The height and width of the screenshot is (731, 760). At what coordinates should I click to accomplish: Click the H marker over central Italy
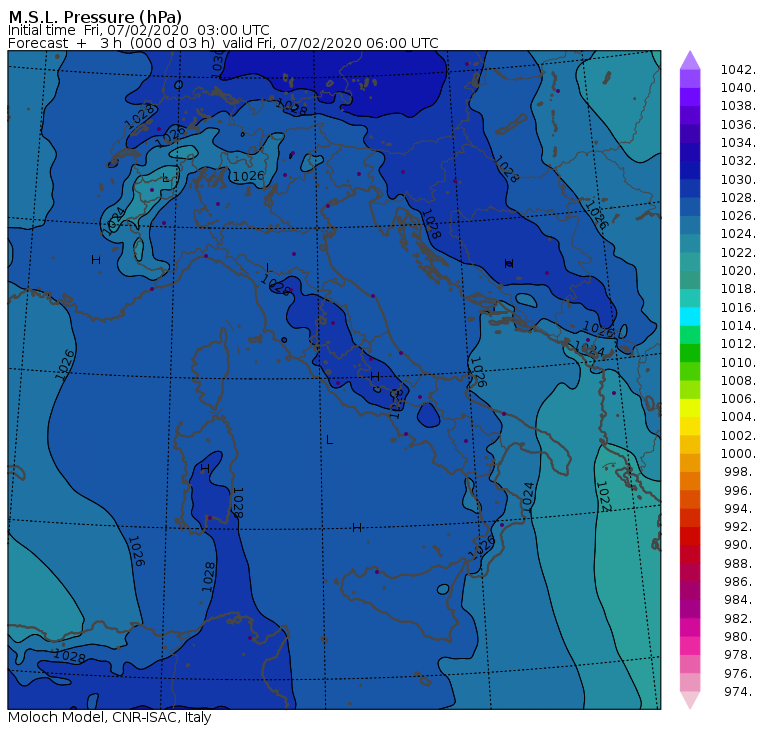click(375, 376)
